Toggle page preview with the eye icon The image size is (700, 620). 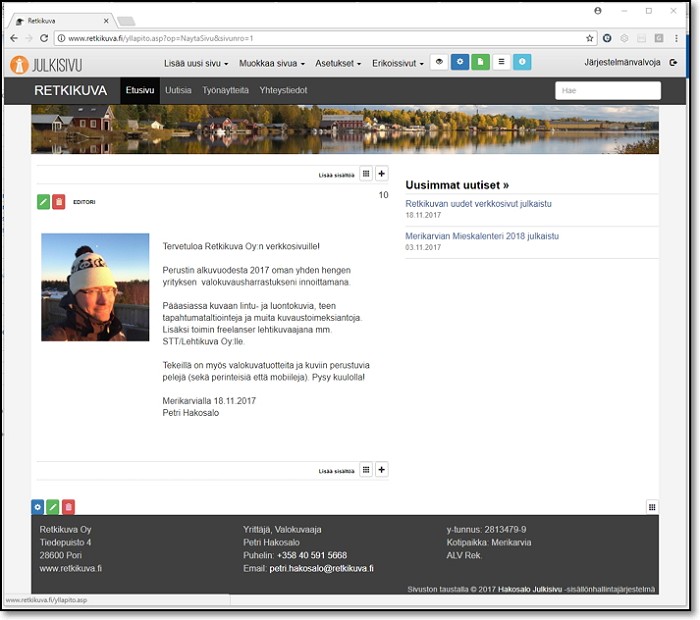tap(439, 62)
